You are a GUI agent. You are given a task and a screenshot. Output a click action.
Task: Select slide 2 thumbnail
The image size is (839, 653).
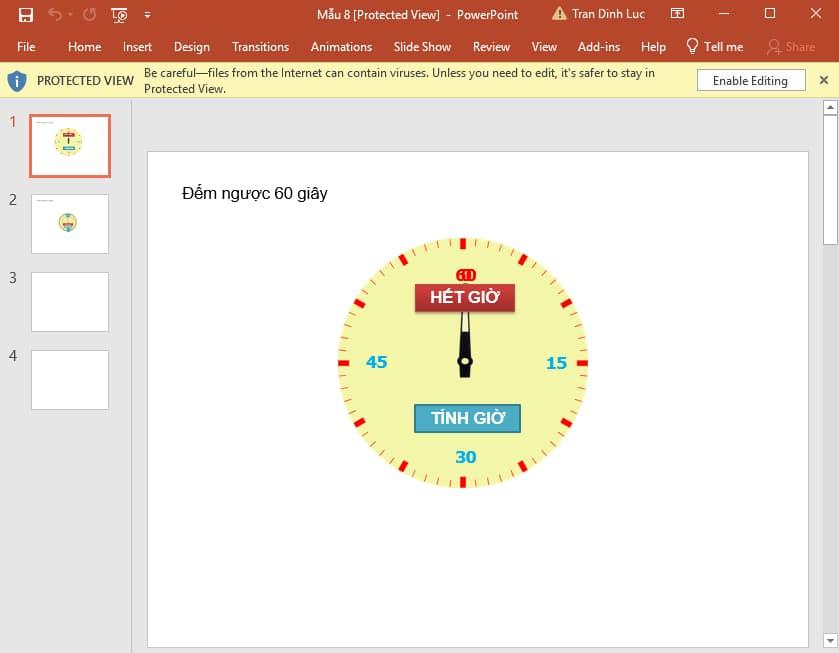69,223
